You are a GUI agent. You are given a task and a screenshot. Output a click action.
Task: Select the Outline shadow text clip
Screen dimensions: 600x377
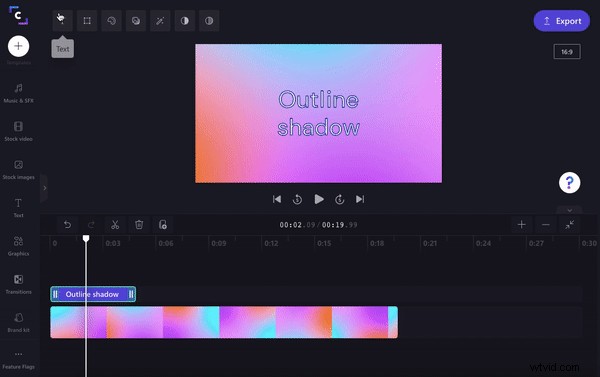[93, 294]
